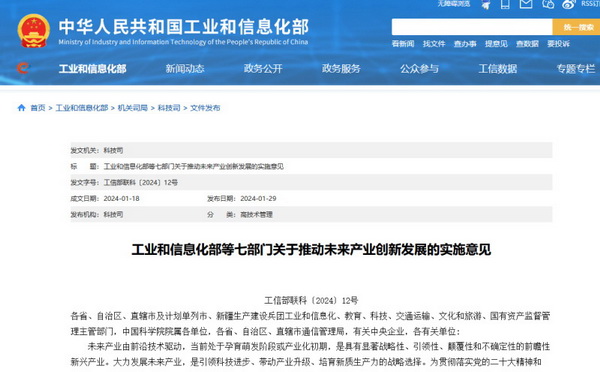
Task: Click the robot assistant icon in header
Action: click(x=486, y=4)
